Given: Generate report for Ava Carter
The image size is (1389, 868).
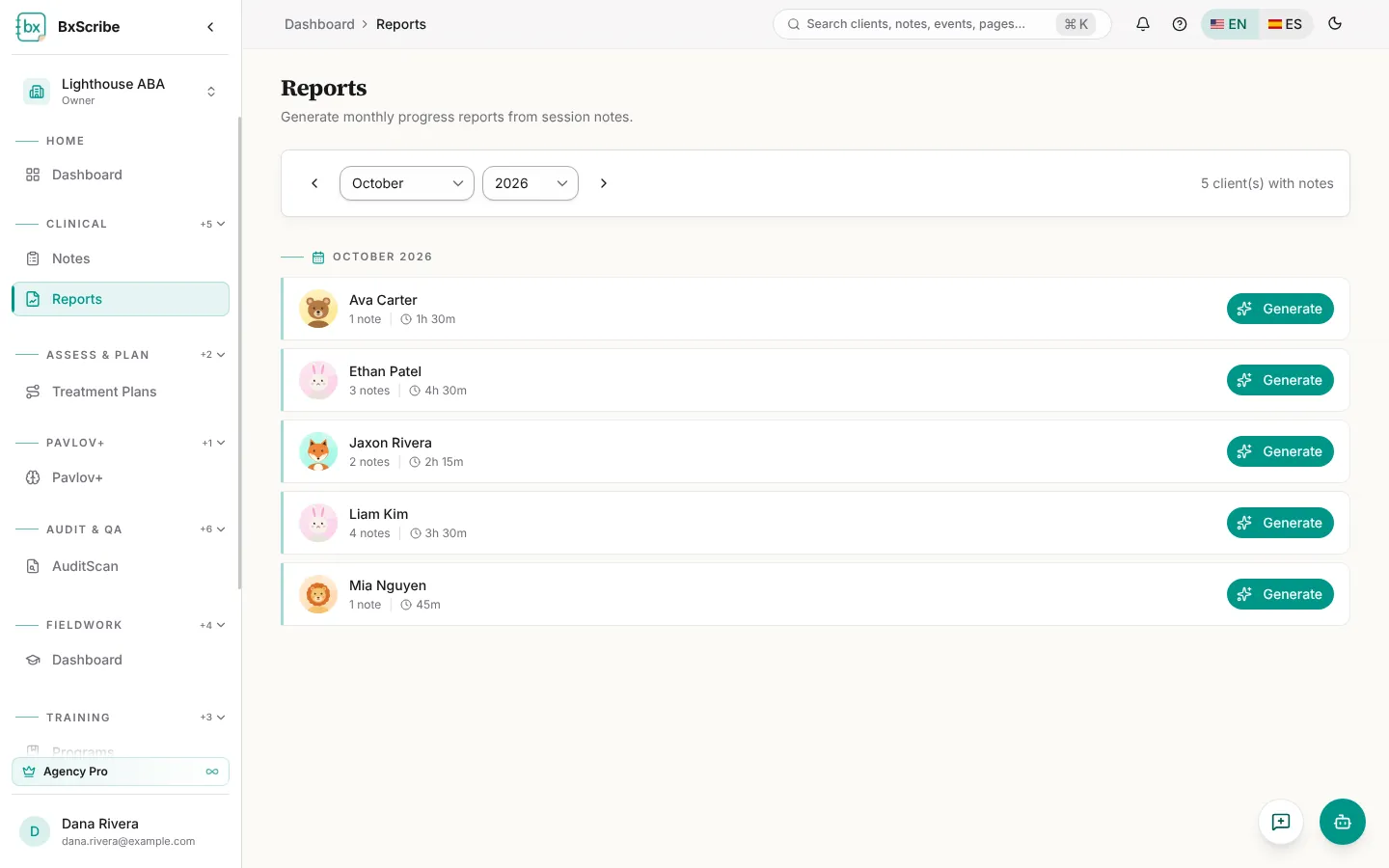Looking at the screenshot, I should (1280, 309).
